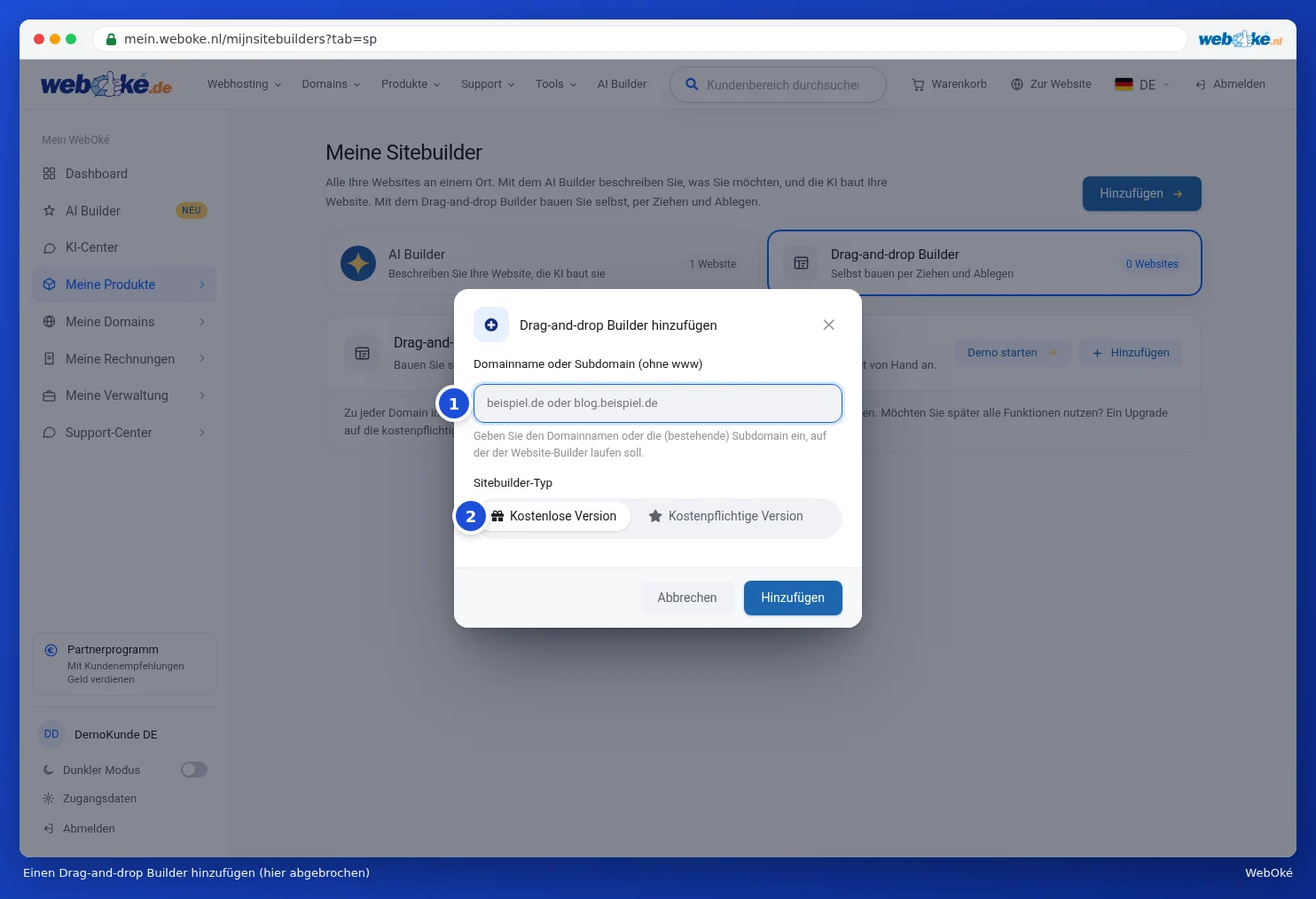1316x899 pixels.
Task: Open AI Builder in top navigation
Action: pyautogui.click(x=622, y=84)
